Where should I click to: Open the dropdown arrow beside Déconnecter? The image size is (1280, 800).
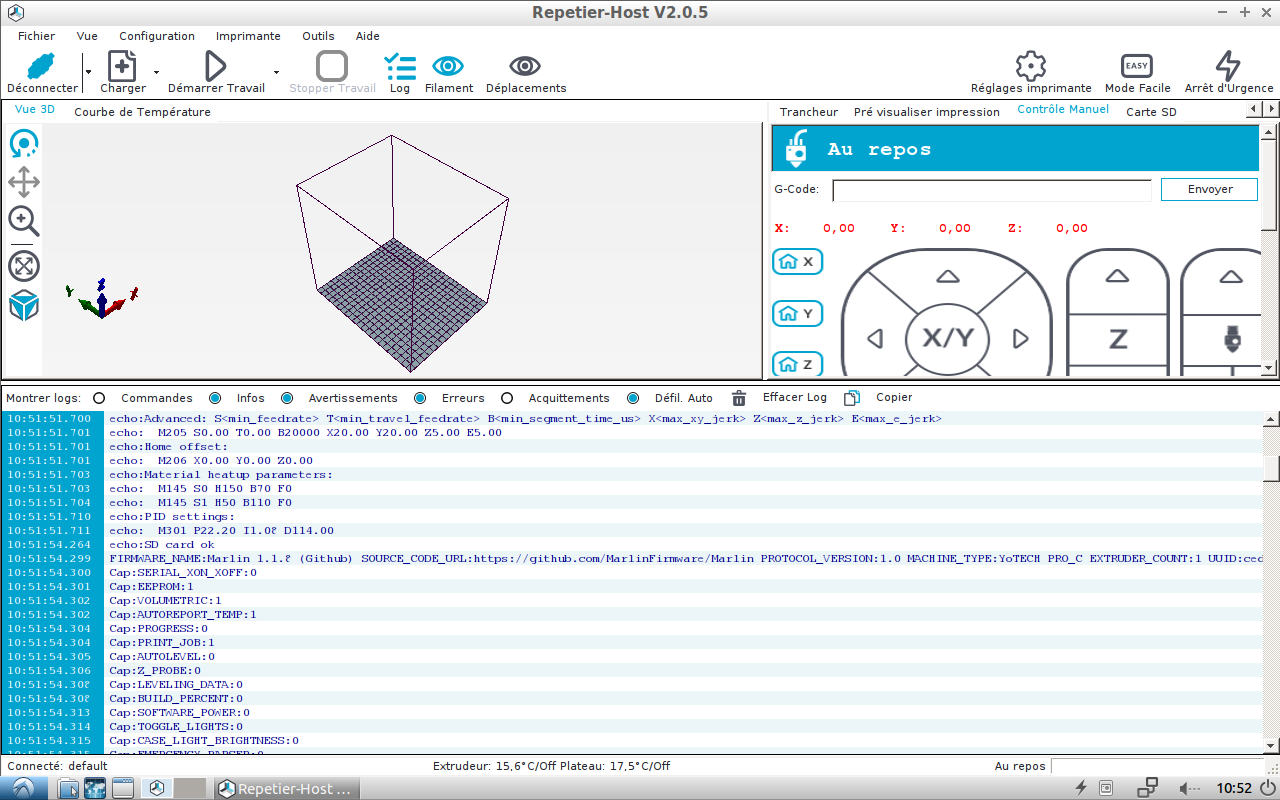88,72
